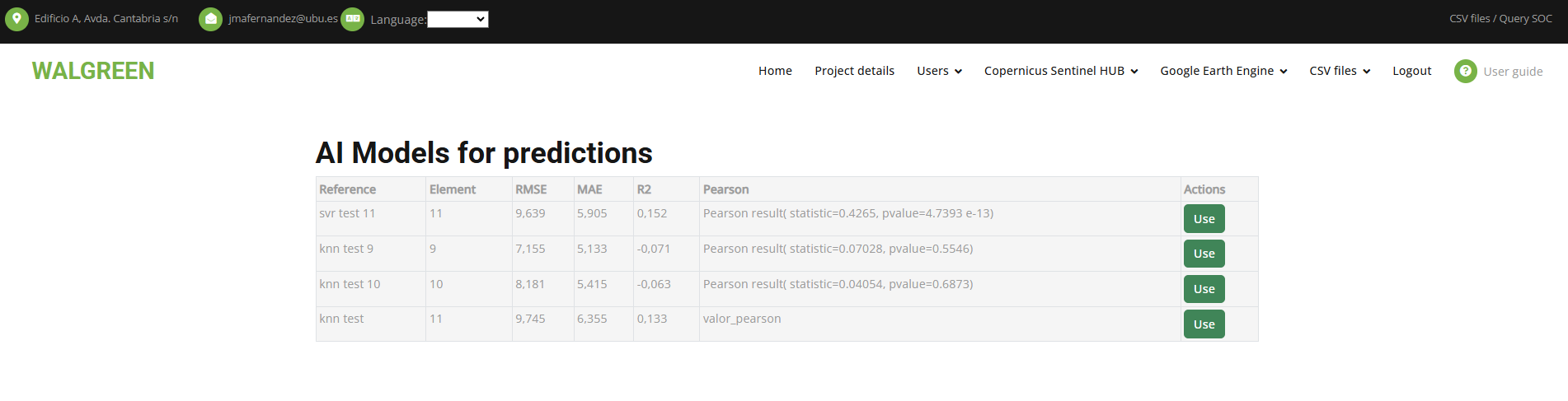Open the User guide link
Image resolution: width=1568 pixels, height=401 pixels.
tap(1513, 72)
